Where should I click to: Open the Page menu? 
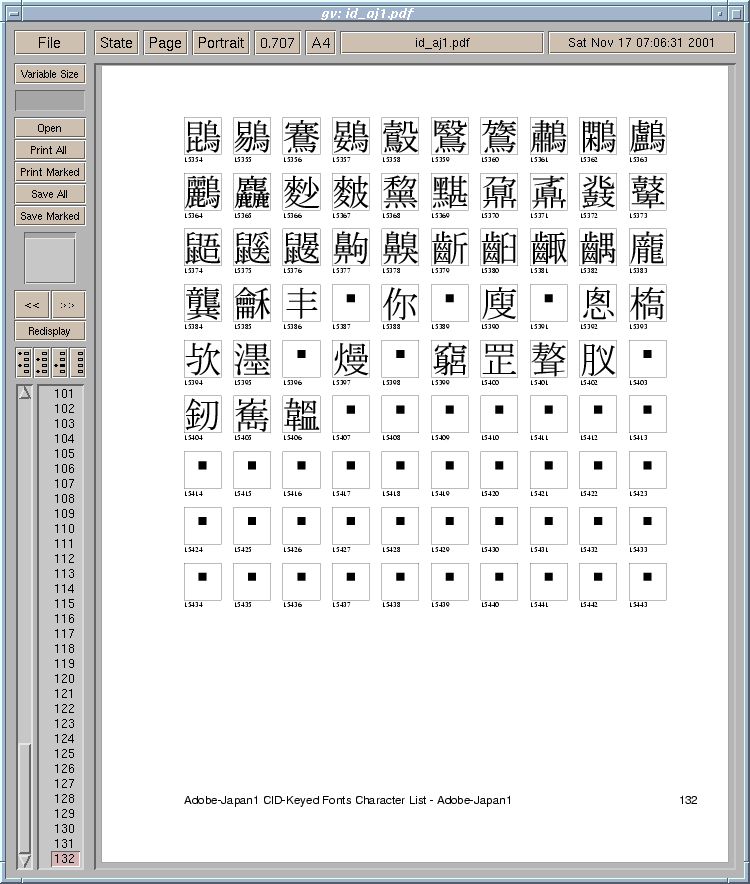pyautogui.click(x=165, y=43)
